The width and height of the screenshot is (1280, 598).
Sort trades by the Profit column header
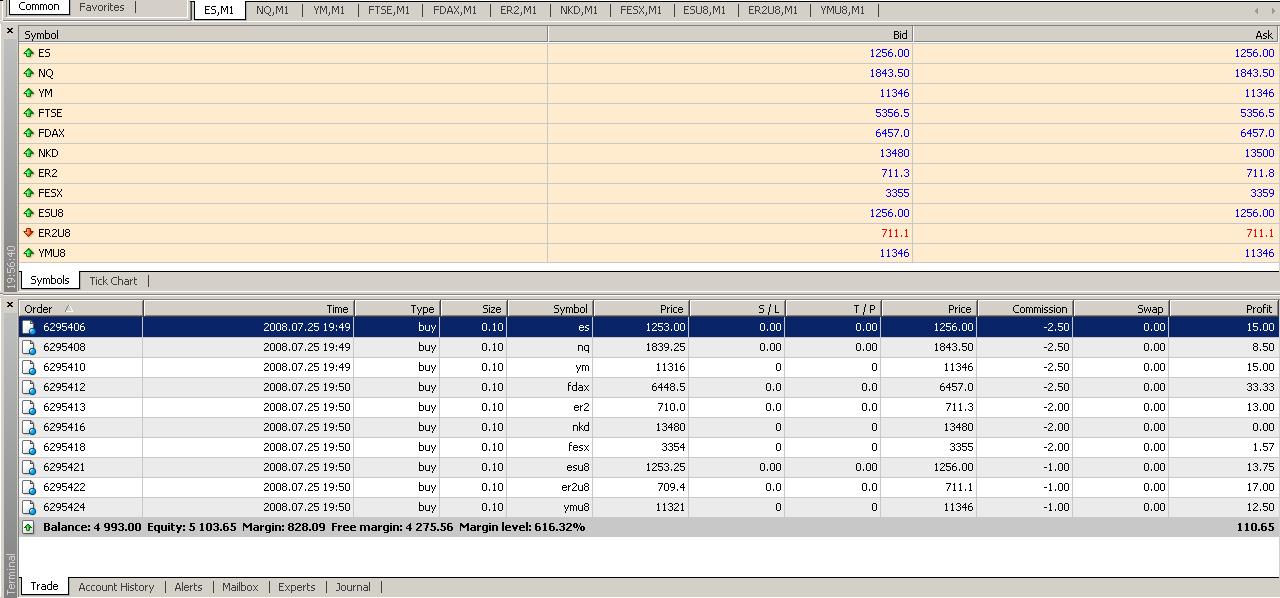[x=1224, y=309]
